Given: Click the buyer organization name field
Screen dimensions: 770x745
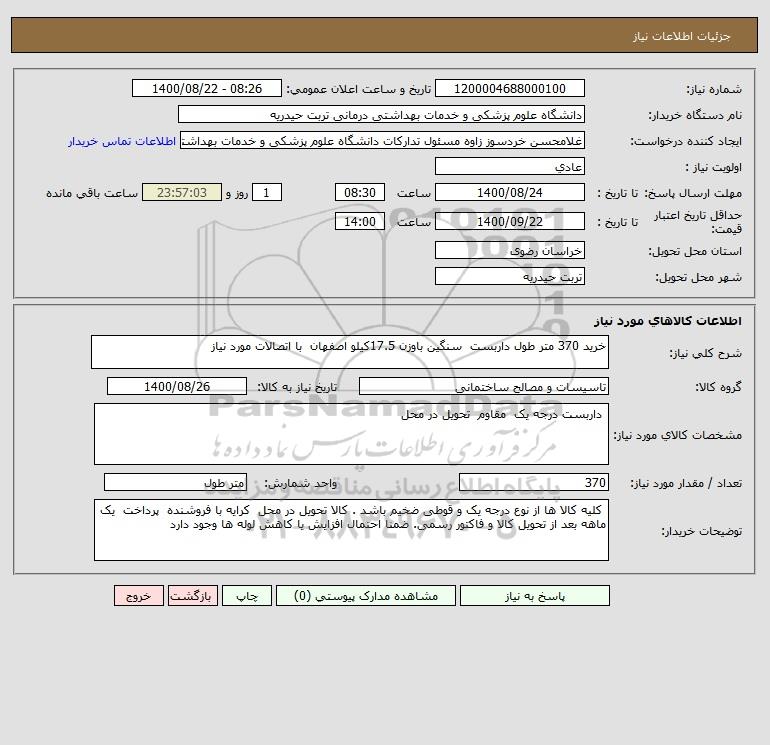Looking at the screenshot, I should tap(381, 114).
